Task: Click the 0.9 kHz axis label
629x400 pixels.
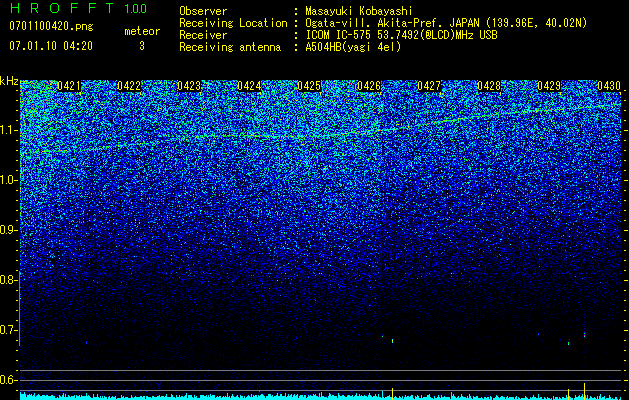Action: click(8, 230)
